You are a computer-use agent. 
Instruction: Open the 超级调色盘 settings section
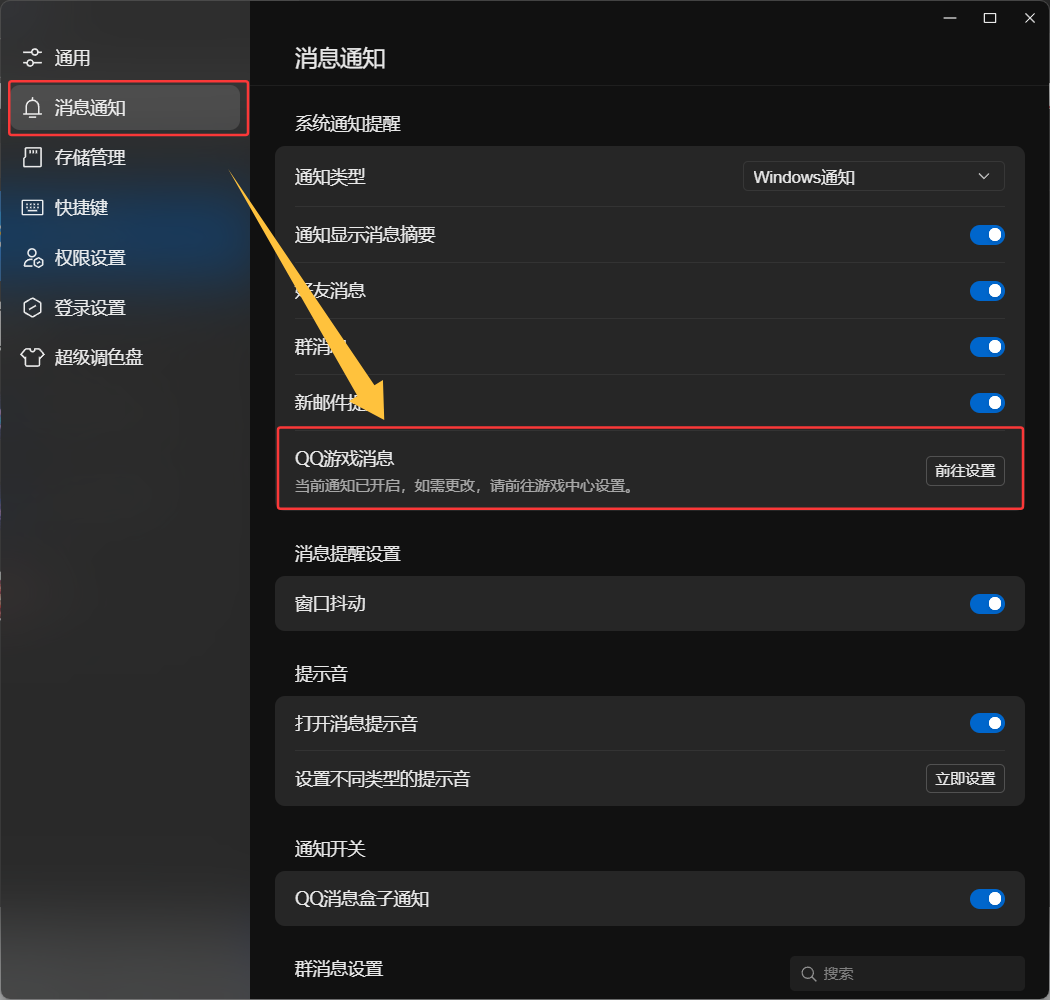coord(99,358)
